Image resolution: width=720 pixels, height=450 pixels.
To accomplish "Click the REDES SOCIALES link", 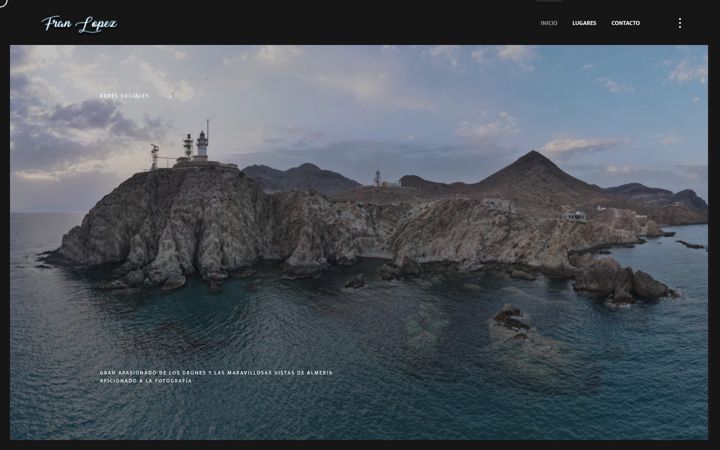I will (x=124, y=96).
